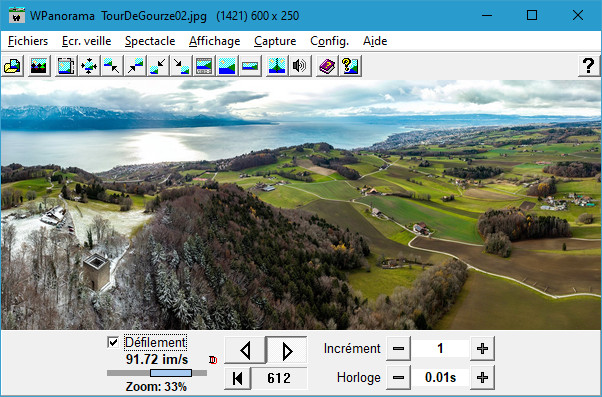
Task: Toggle sound with the speaker icon
Action: 300,66
